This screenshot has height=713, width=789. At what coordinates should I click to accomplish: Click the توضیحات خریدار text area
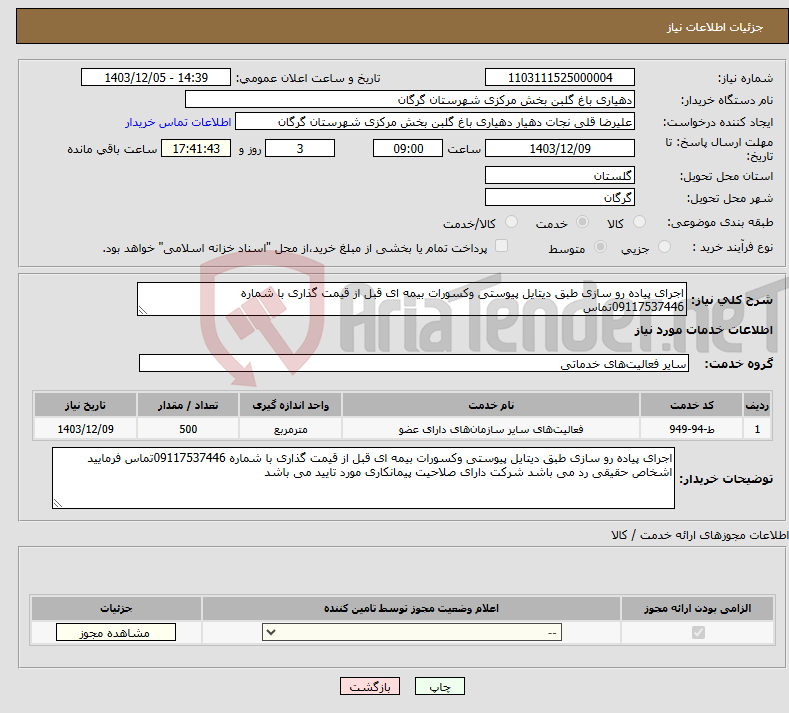(x=363, y=478)
